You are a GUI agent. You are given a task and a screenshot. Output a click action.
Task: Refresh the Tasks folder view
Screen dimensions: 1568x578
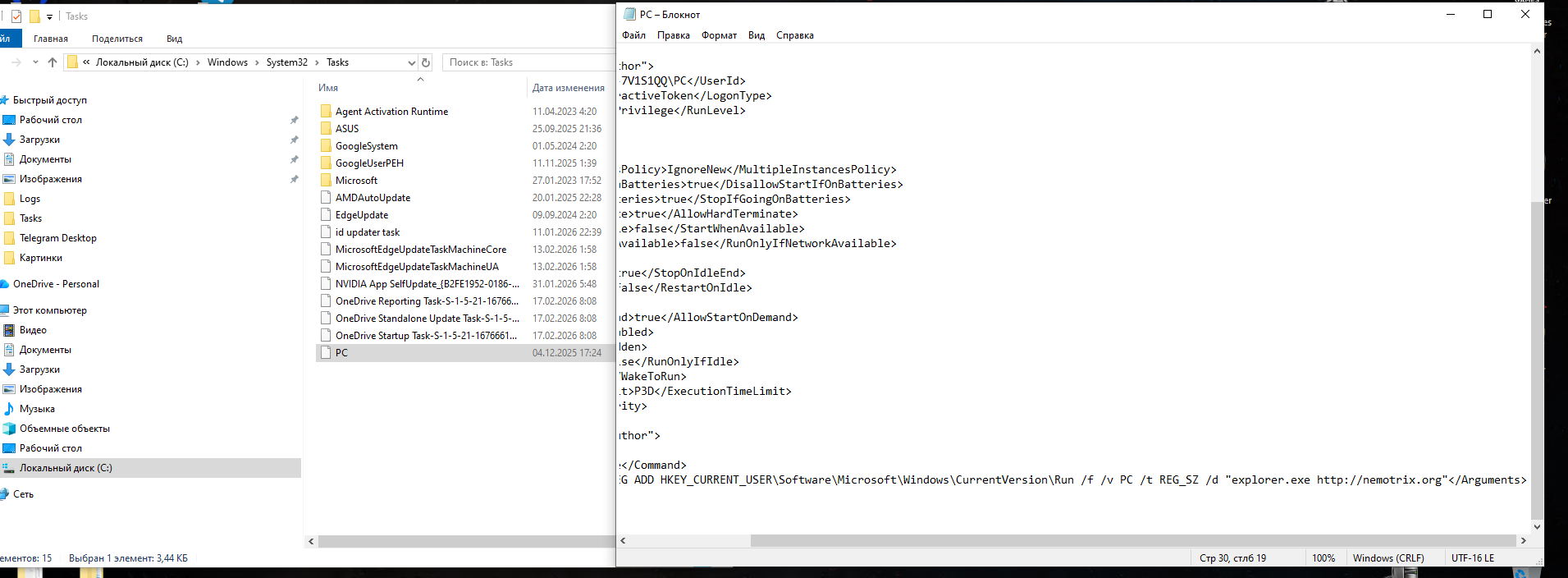point(426,62)
